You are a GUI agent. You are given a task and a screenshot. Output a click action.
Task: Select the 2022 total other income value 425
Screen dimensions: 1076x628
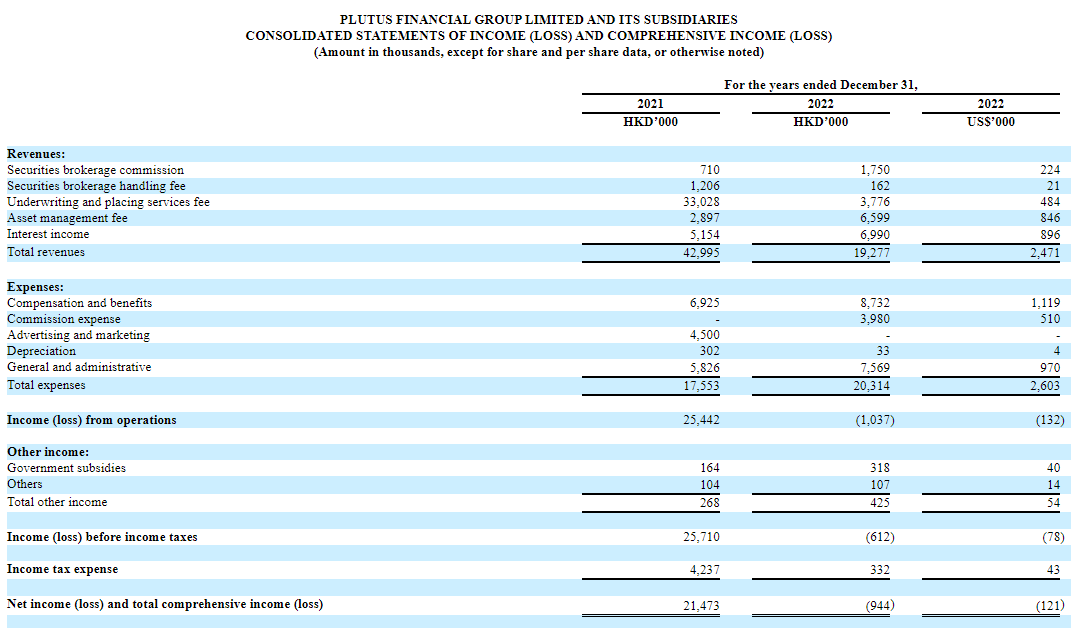[x=880, y=503]
